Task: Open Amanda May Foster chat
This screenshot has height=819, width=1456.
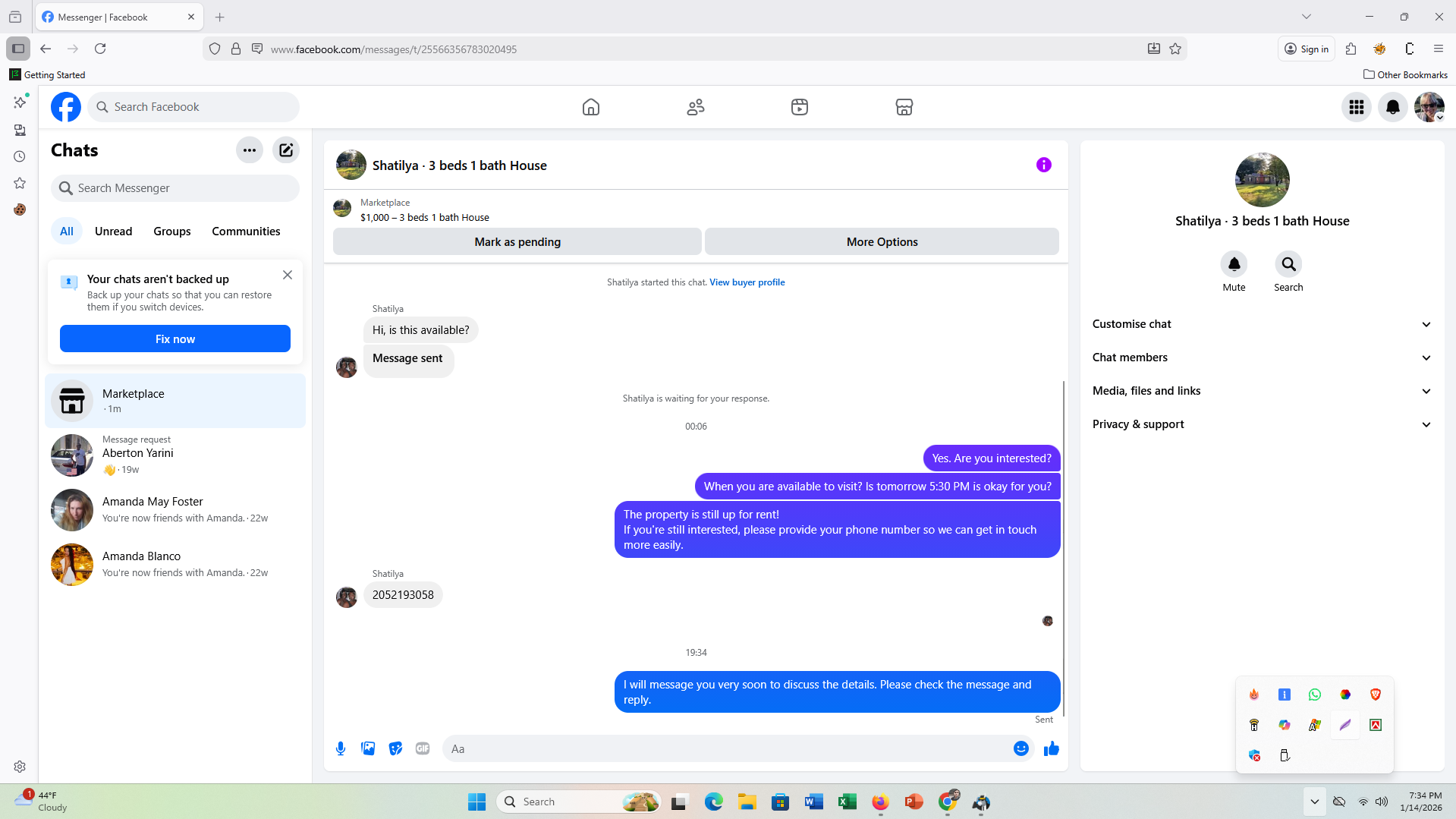Action: pos(175,510)
